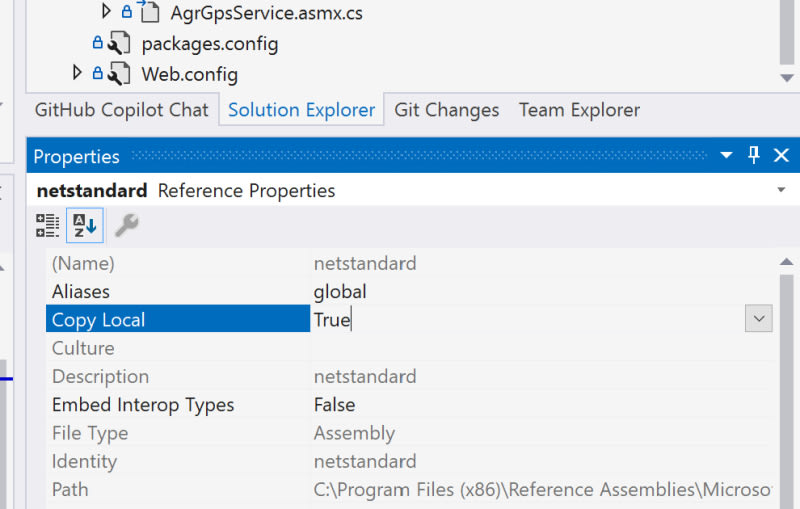800x509 pixels.
Task: Select the Embed Interop Types property row
Action: pyautogui.click(x=143, y=405)
